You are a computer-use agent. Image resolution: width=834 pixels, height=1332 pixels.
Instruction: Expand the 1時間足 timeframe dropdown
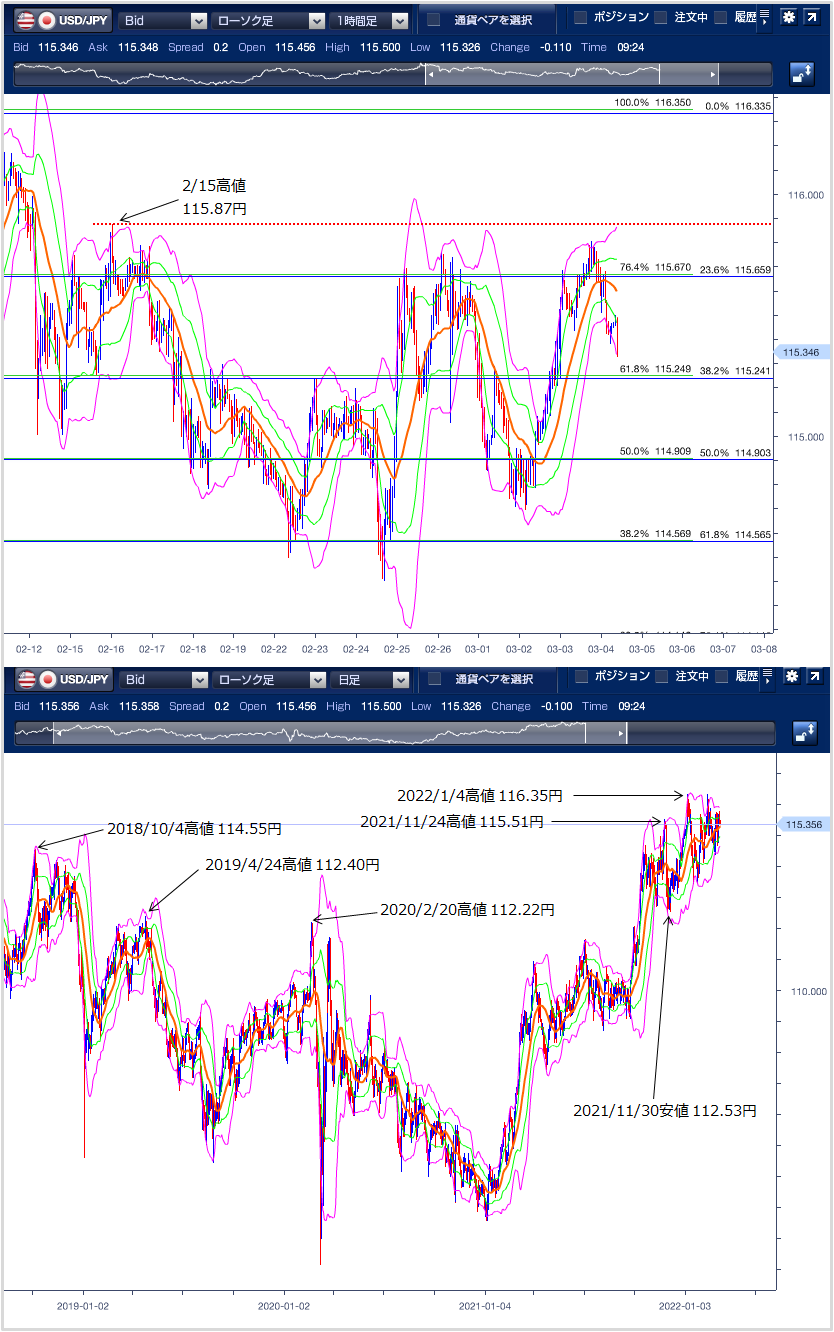pos(370,20)
